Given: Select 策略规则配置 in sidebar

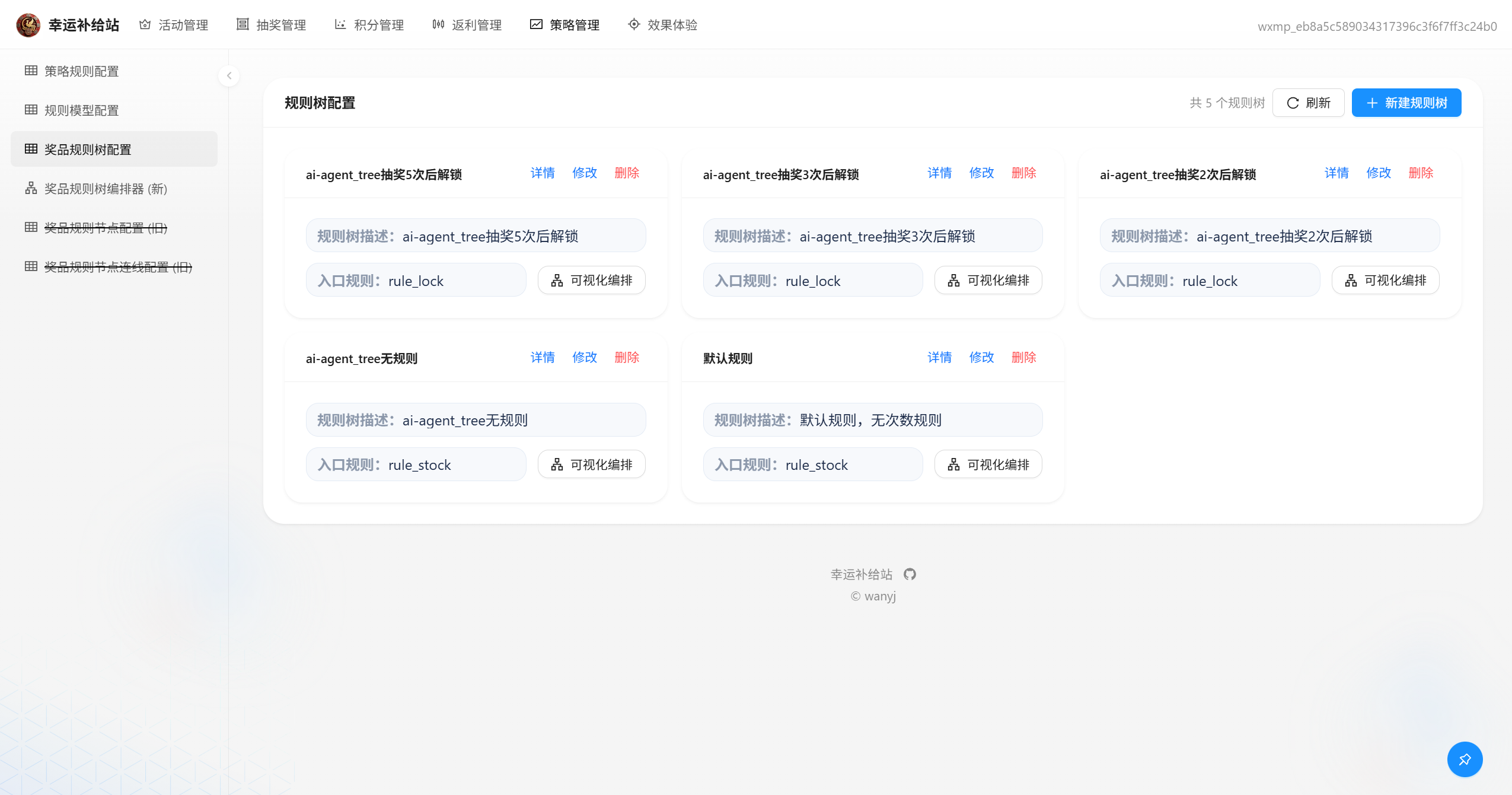Looking at the screenshot, I should point(81,71).
